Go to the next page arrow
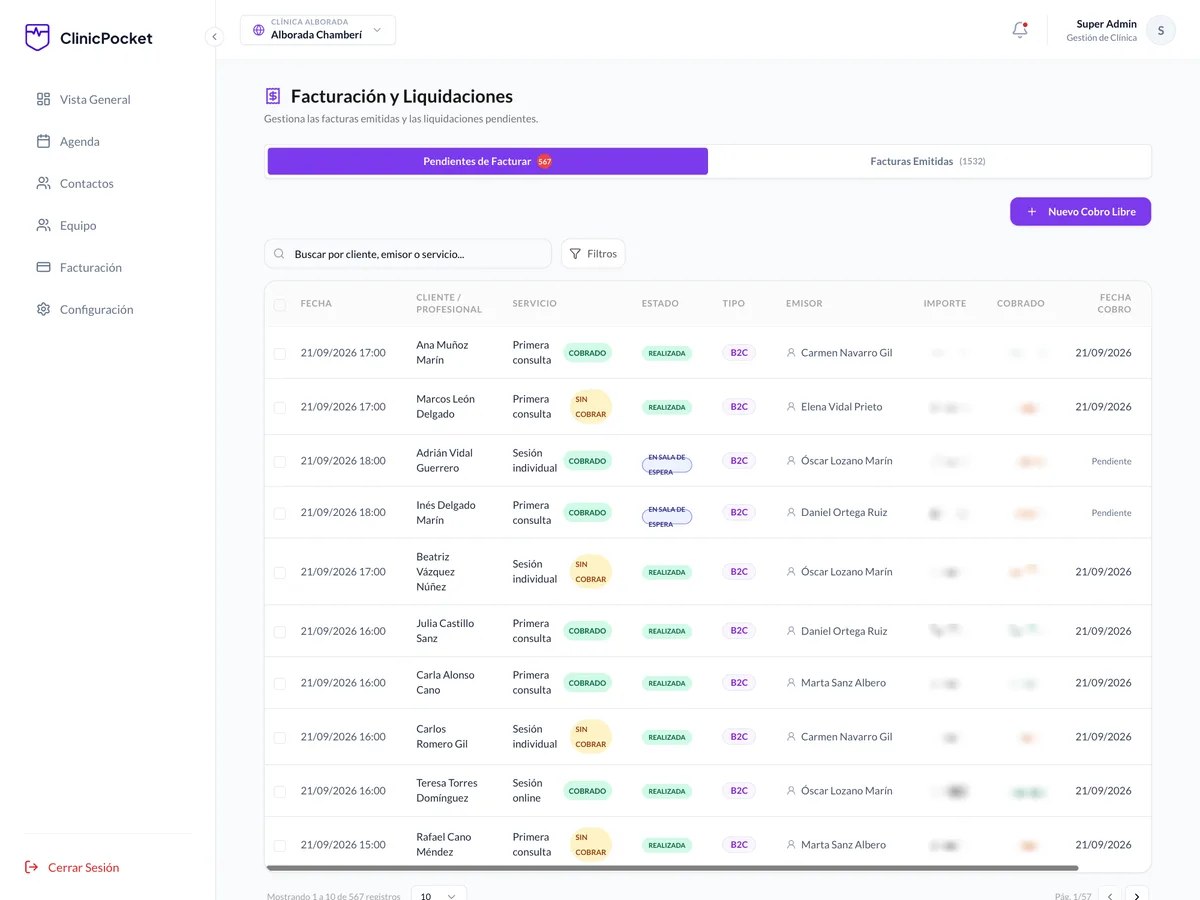This screenshot has height=900, width=1200. (1137, 896)
